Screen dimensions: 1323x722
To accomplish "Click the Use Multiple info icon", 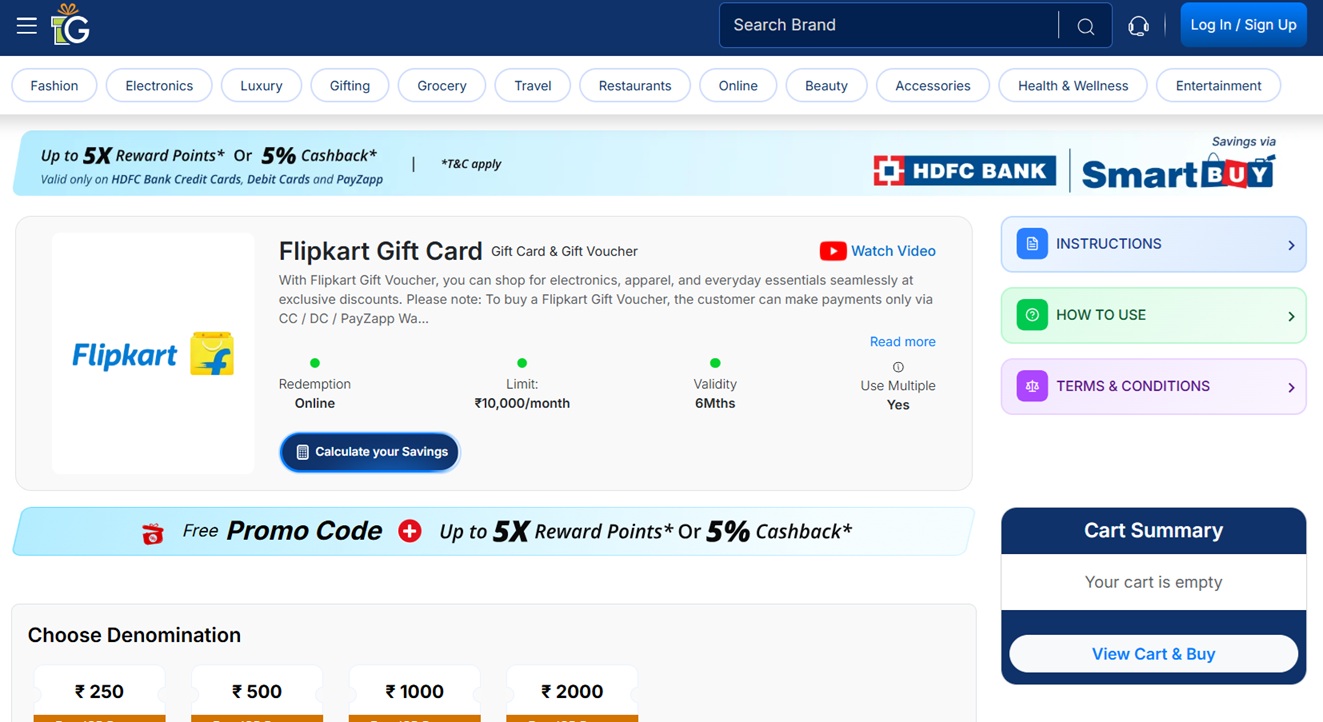I will coord(898,367).
